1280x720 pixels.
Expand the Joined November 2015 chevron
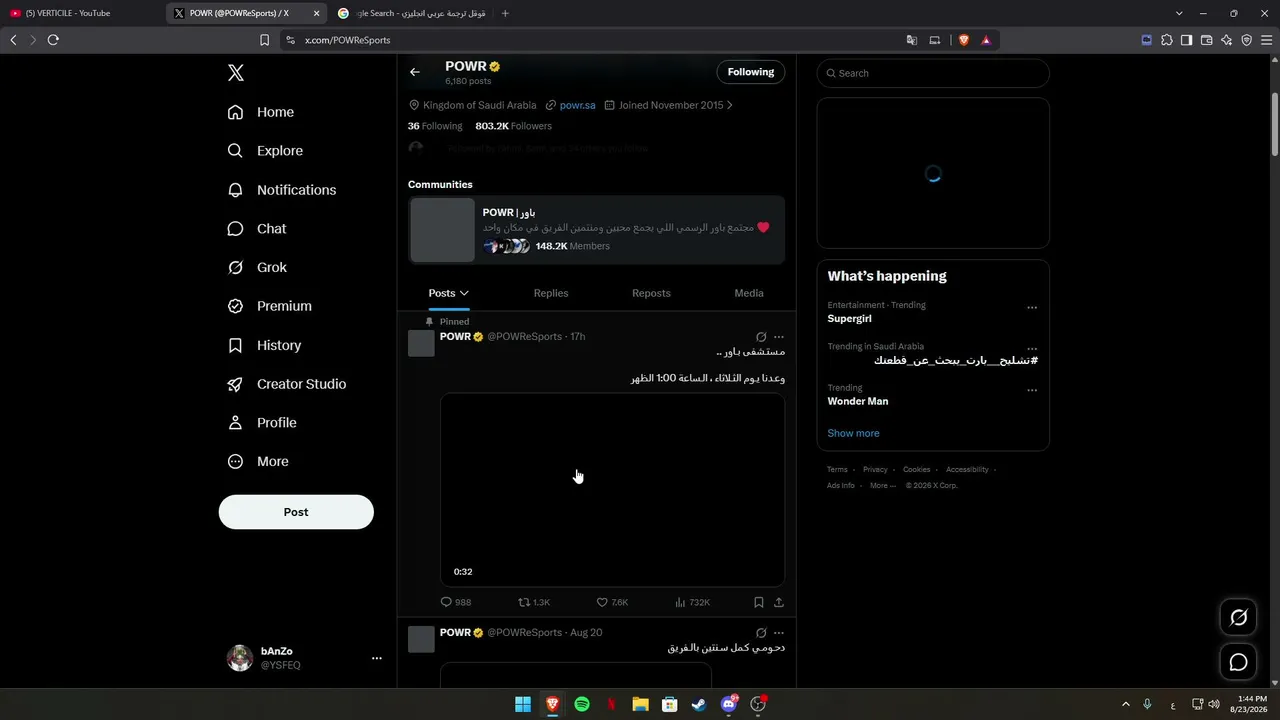pyautogui.click(x=730, y=105)
